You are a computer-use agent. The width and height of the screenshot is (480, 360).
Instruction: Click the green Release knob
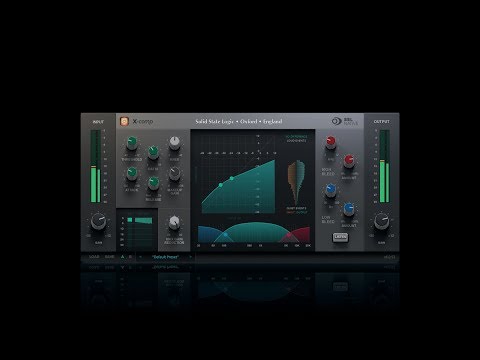(x=153, y=183)
